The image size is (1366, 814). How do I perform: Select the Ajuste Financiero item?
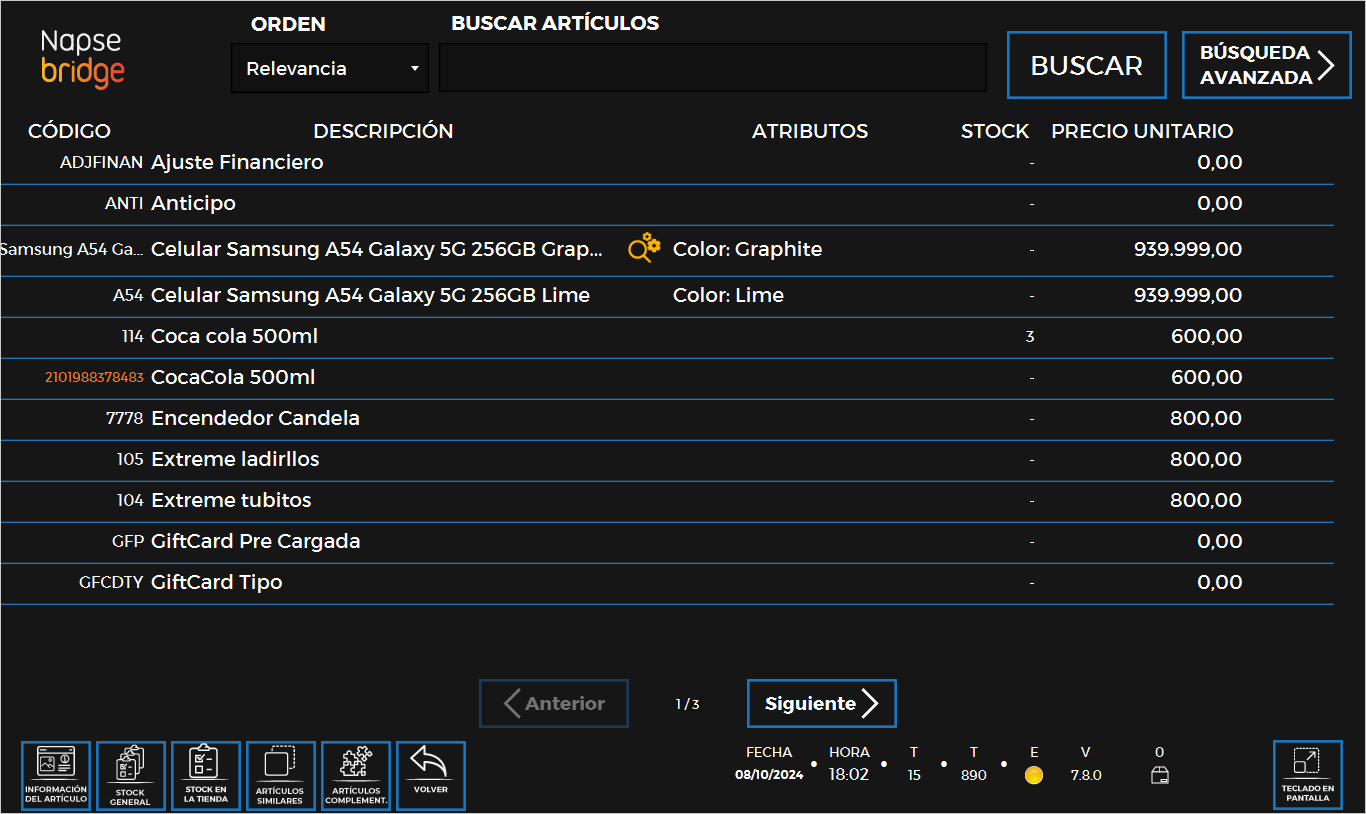click(x=237, y=162)
